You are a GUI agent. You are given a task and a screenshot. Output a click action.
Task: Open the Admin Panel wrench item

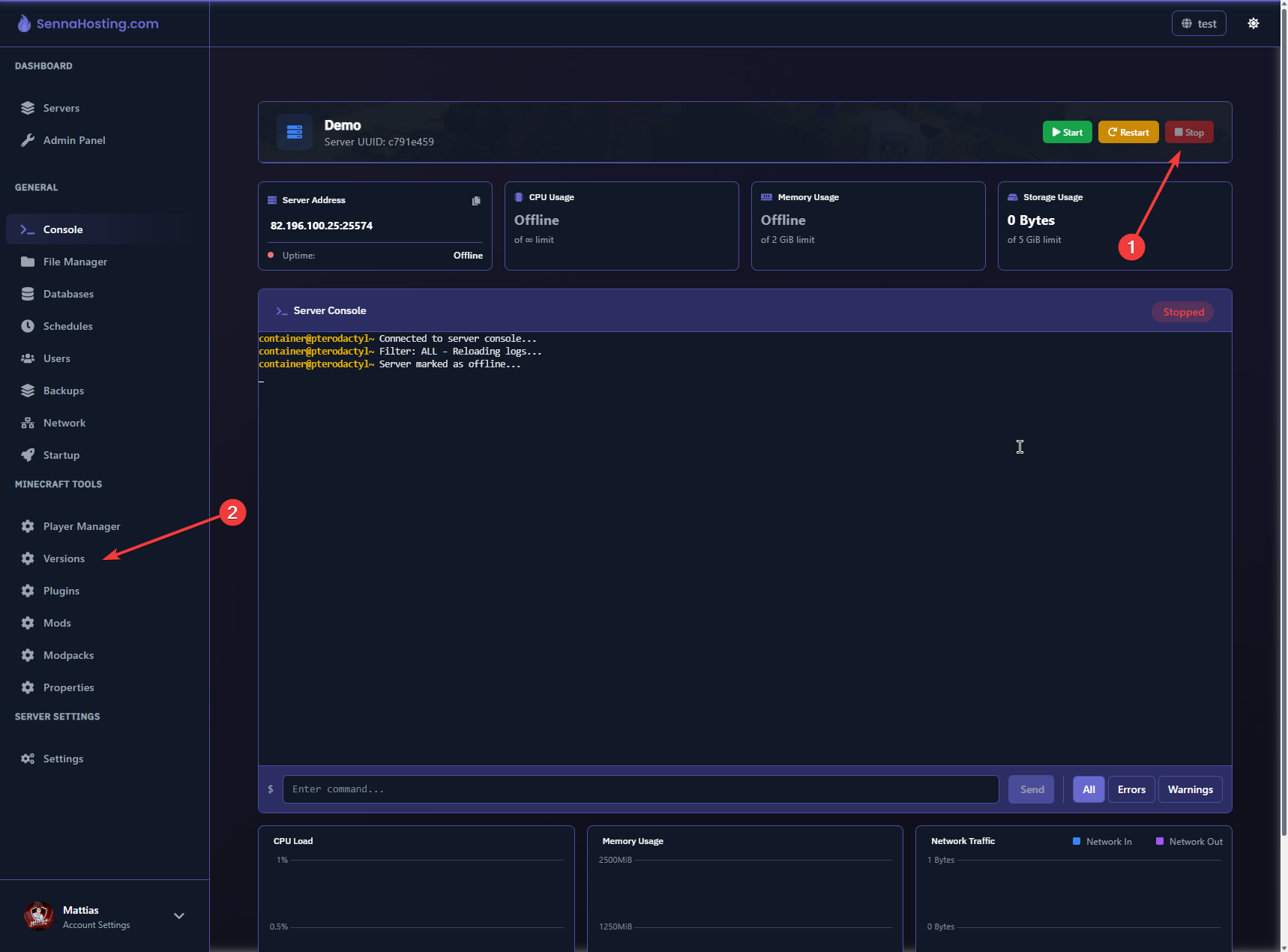pyautogui.click(x=73, y=140)
